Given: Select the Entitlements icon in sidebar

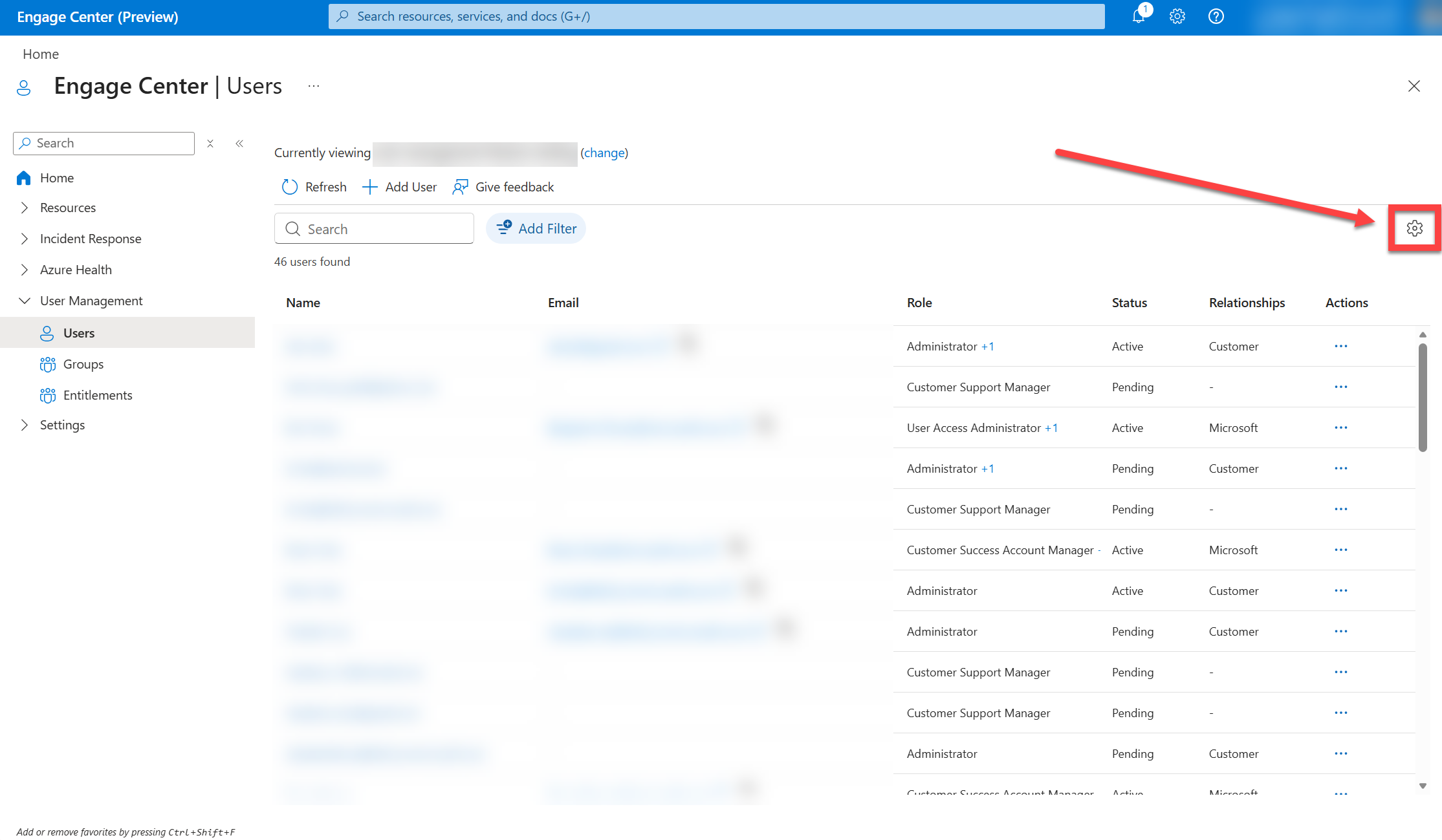Looking at the screenshot, I should point(47,395).
